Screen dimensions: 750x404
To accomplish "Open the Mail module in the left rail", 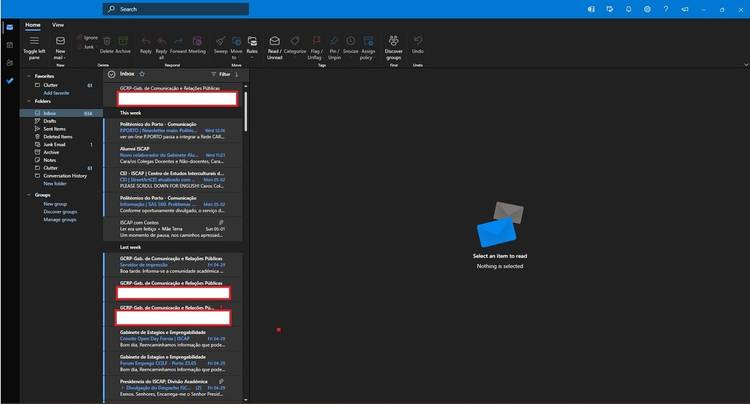I will click(10, 27).
